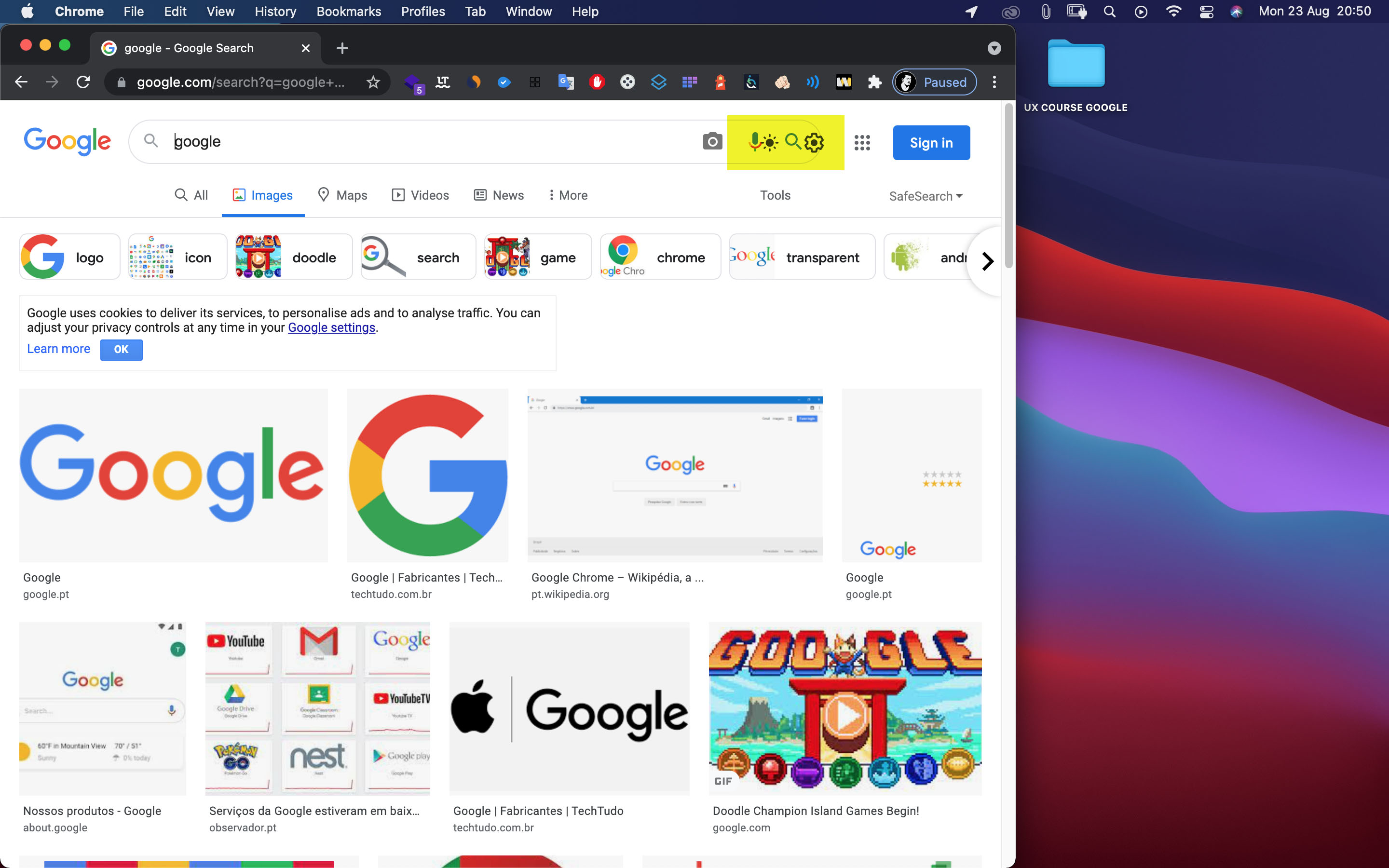
Task: Filter images by the "doodle" chip
Action: (294, 257)
